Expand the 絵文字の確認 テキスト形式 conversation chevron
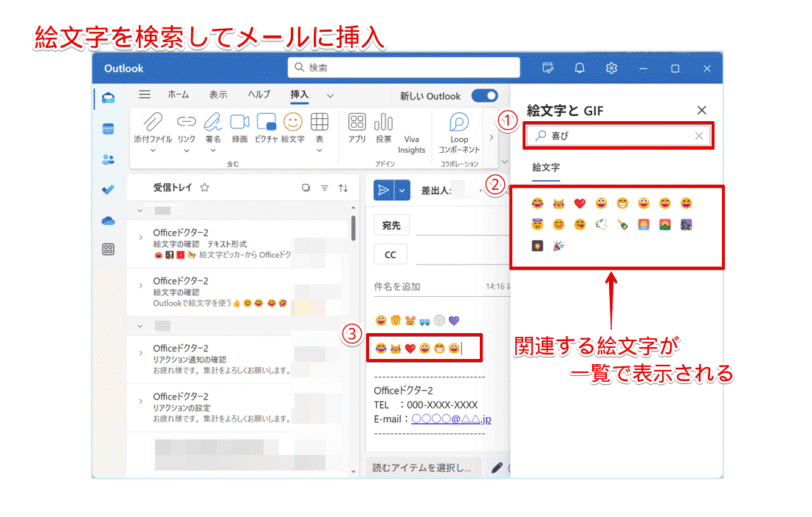812x517 pixels. 140,237
